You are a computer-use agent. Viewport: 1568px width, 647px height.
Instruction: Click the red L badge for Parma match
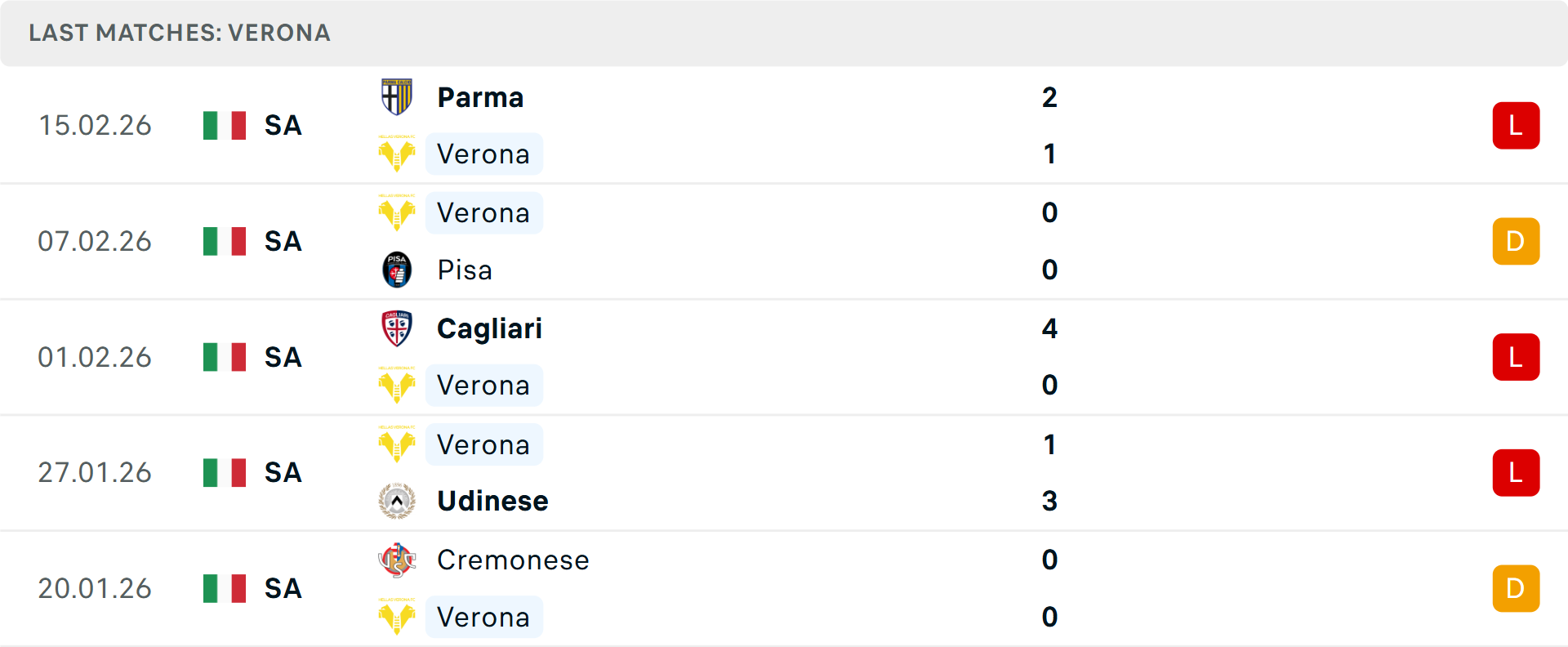pos(1516,125)
